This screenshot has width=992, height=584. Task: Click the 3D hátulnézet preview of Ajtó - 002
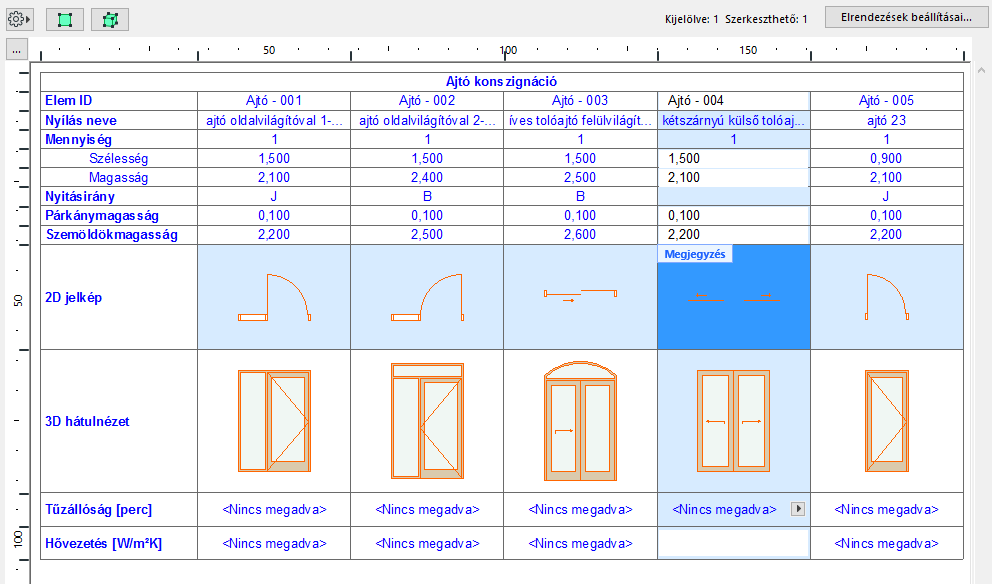click(x=425, y=420)
